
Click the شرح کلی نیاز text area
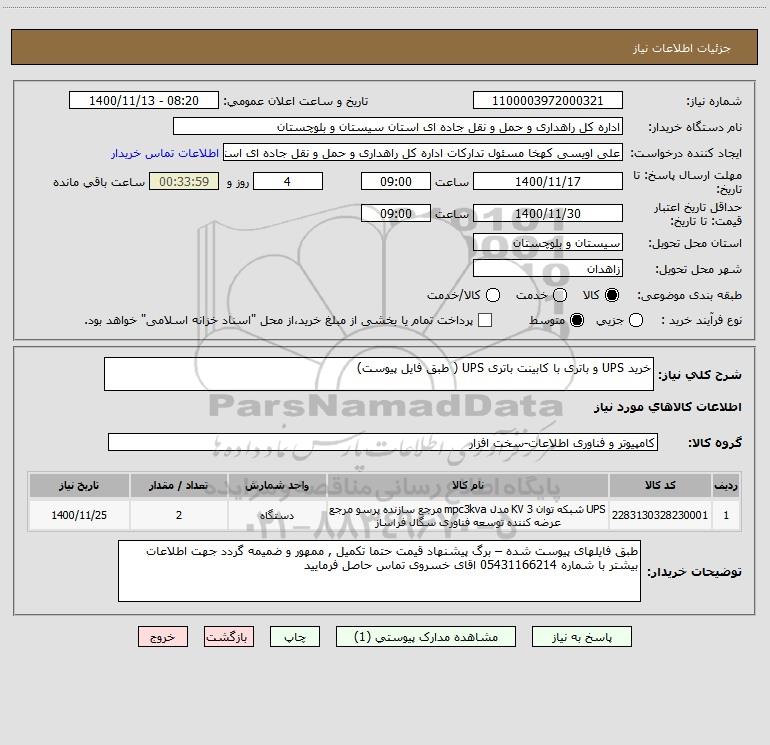point(379,374)
